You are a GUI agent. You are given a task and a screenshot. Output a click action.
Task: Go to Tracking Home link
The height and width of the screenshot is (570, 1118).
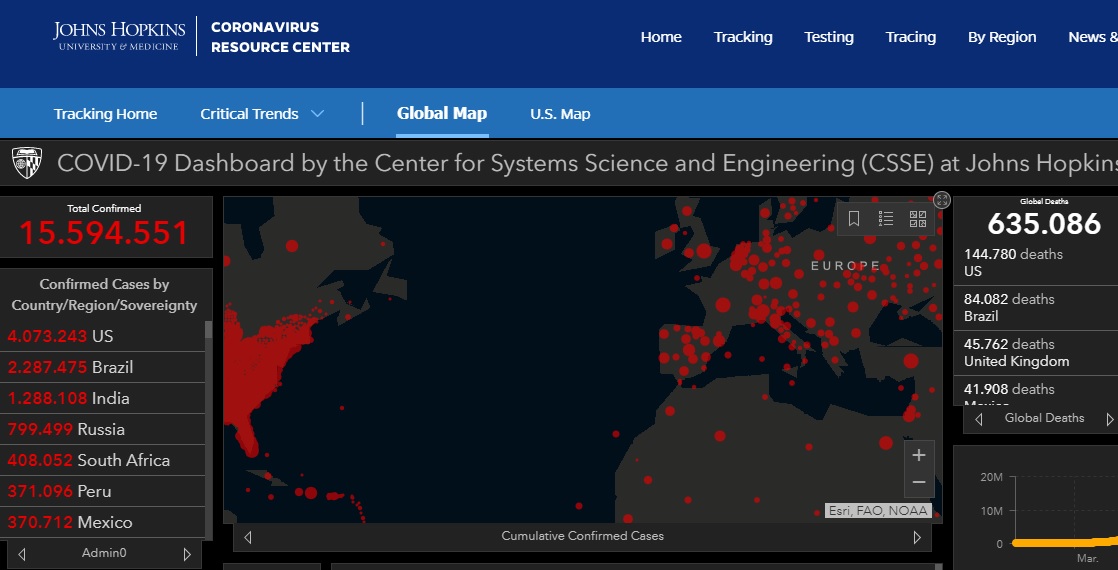tap(106, 114)
